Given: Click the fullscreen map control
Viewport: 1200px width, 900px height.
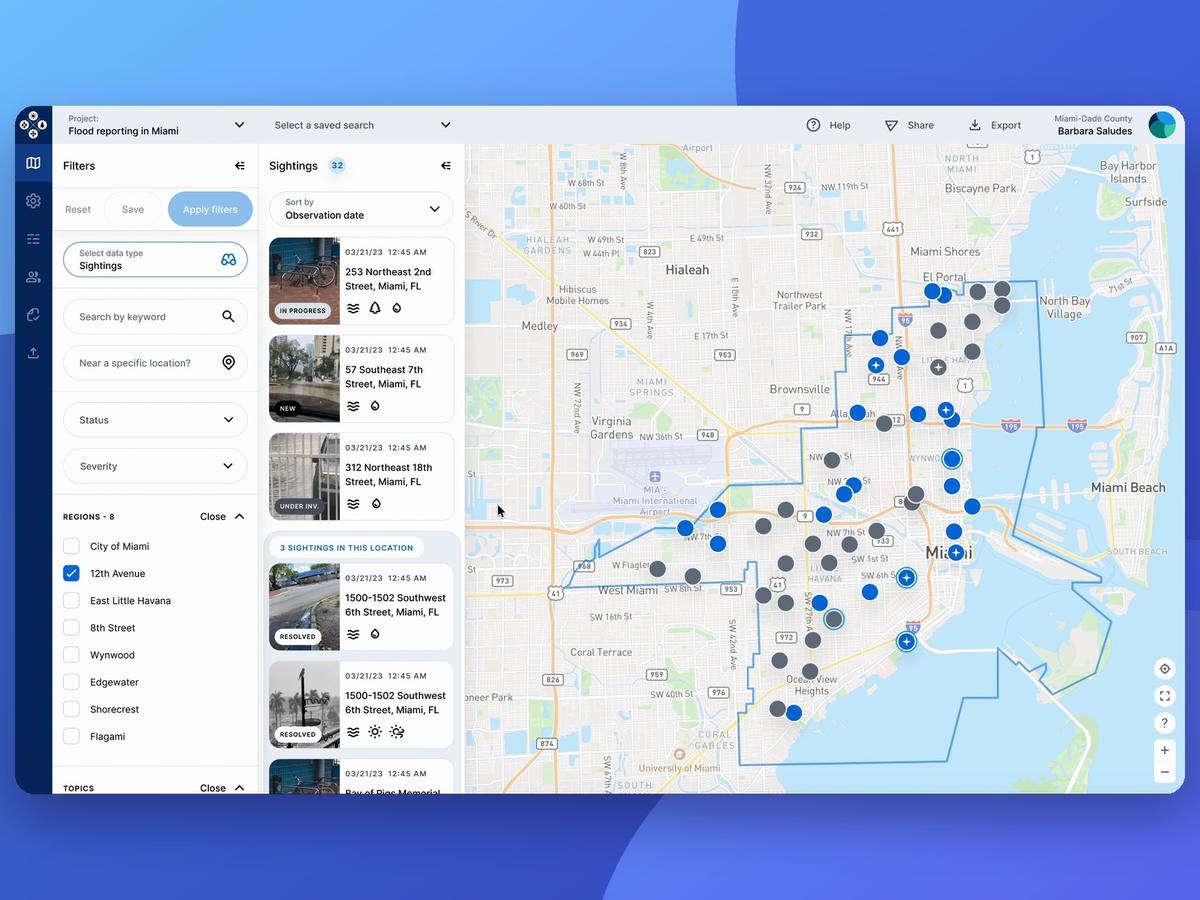Looking at the screenshot, I should pyautogui.click(x=1164, y=696).
